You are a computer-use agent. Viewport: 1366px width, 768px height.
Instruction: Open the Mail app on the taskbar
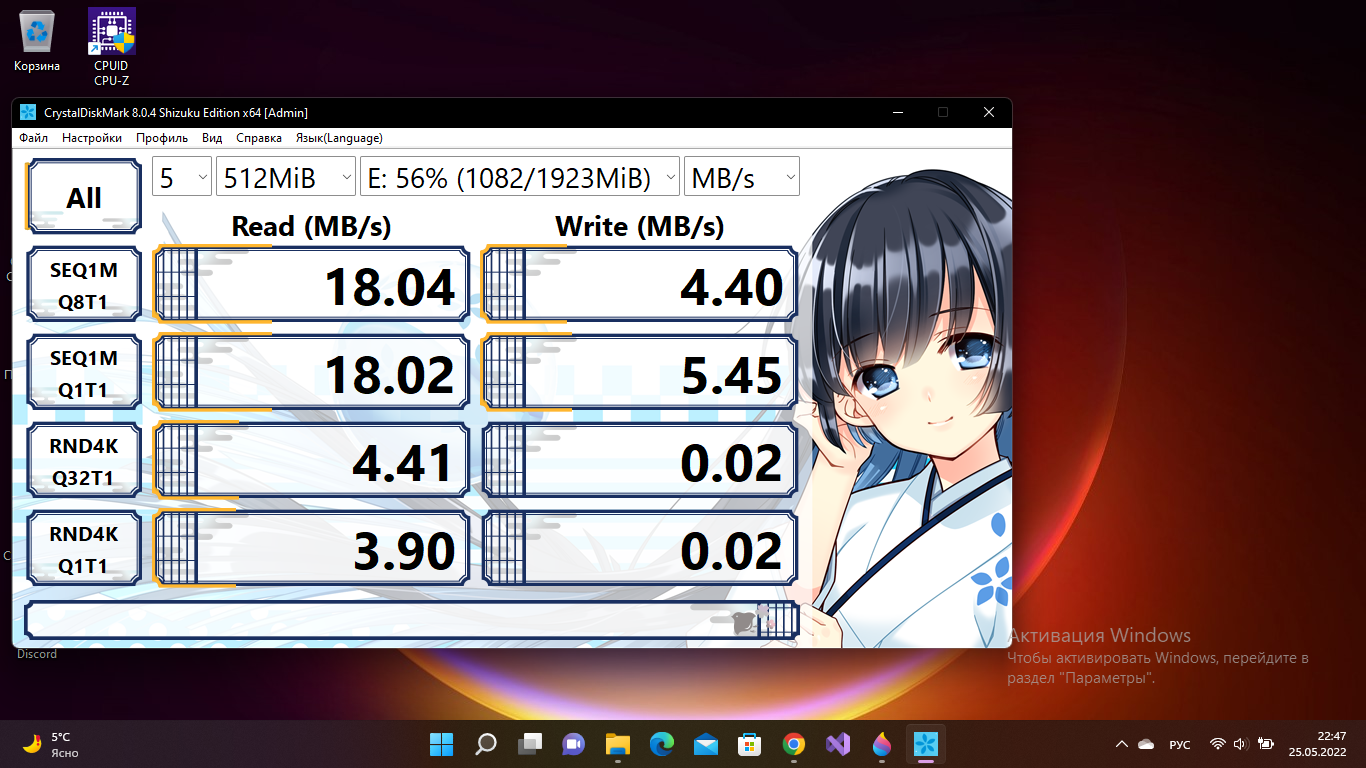tap(706, 744)
